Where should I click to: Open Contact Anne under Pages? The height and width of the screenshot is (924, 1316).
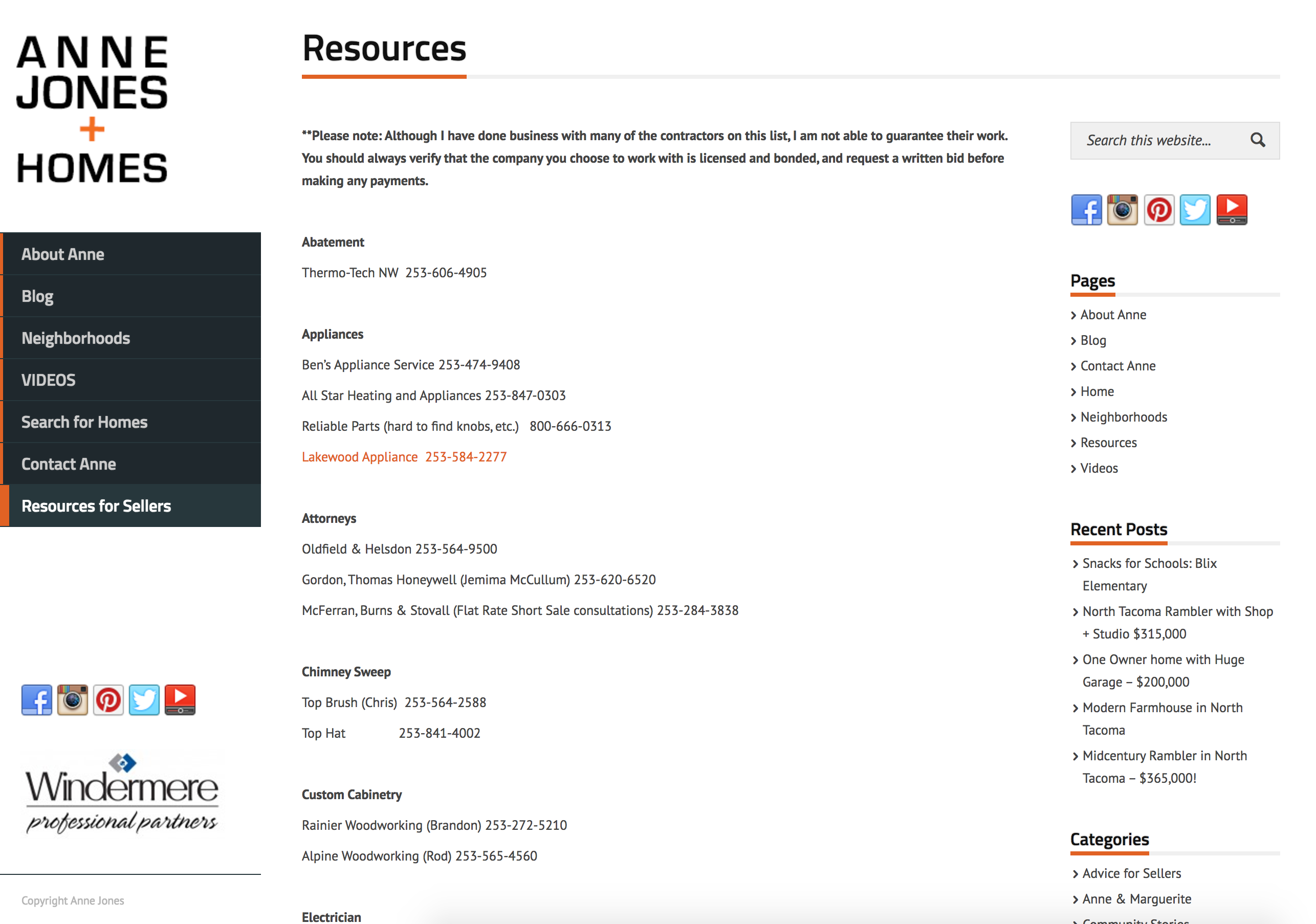(1117, 366)
